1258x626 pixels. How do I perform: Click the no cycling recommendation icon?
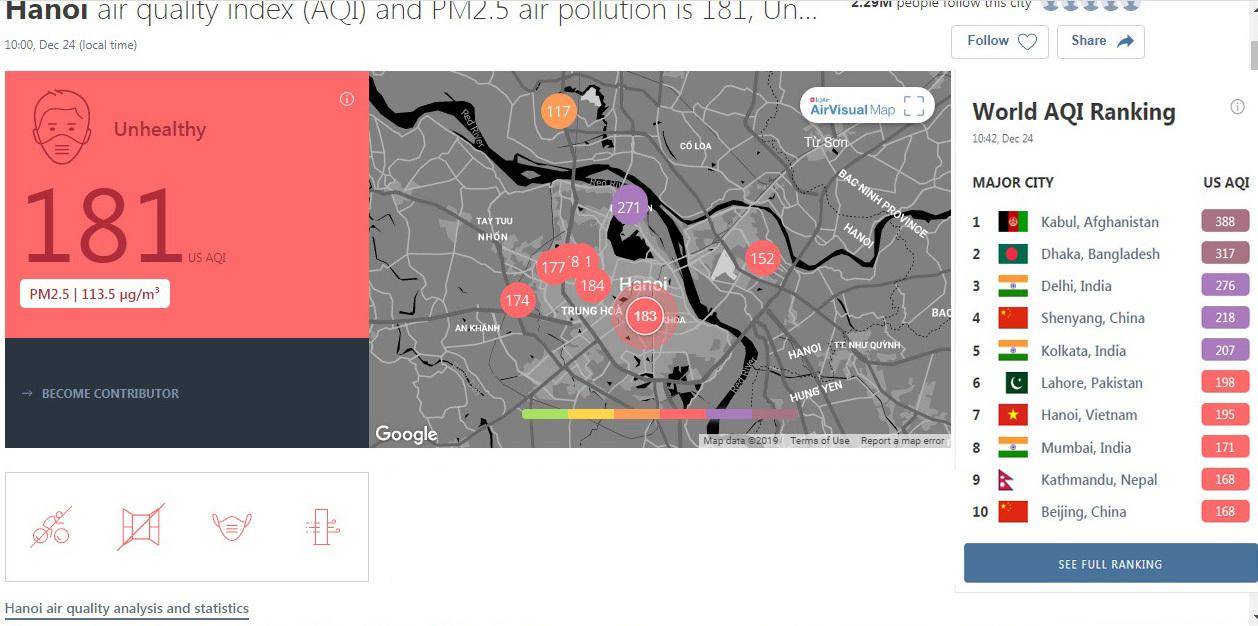click(50, 526)
